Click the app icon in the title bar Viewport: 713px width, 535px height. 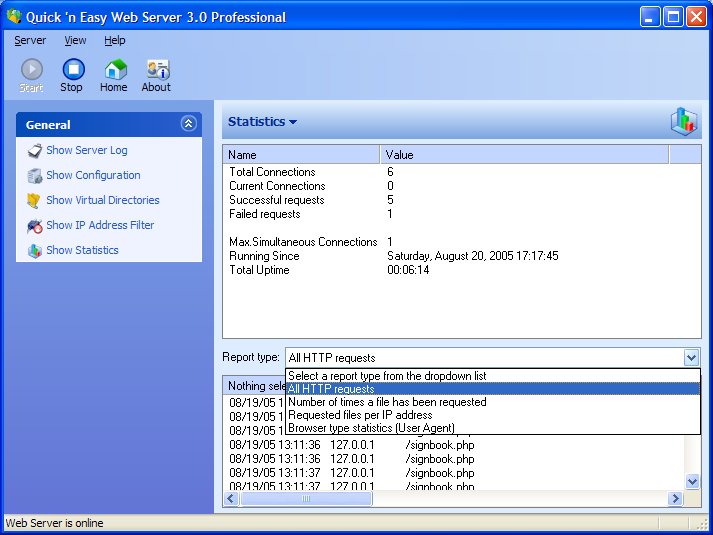coord(14,17)
